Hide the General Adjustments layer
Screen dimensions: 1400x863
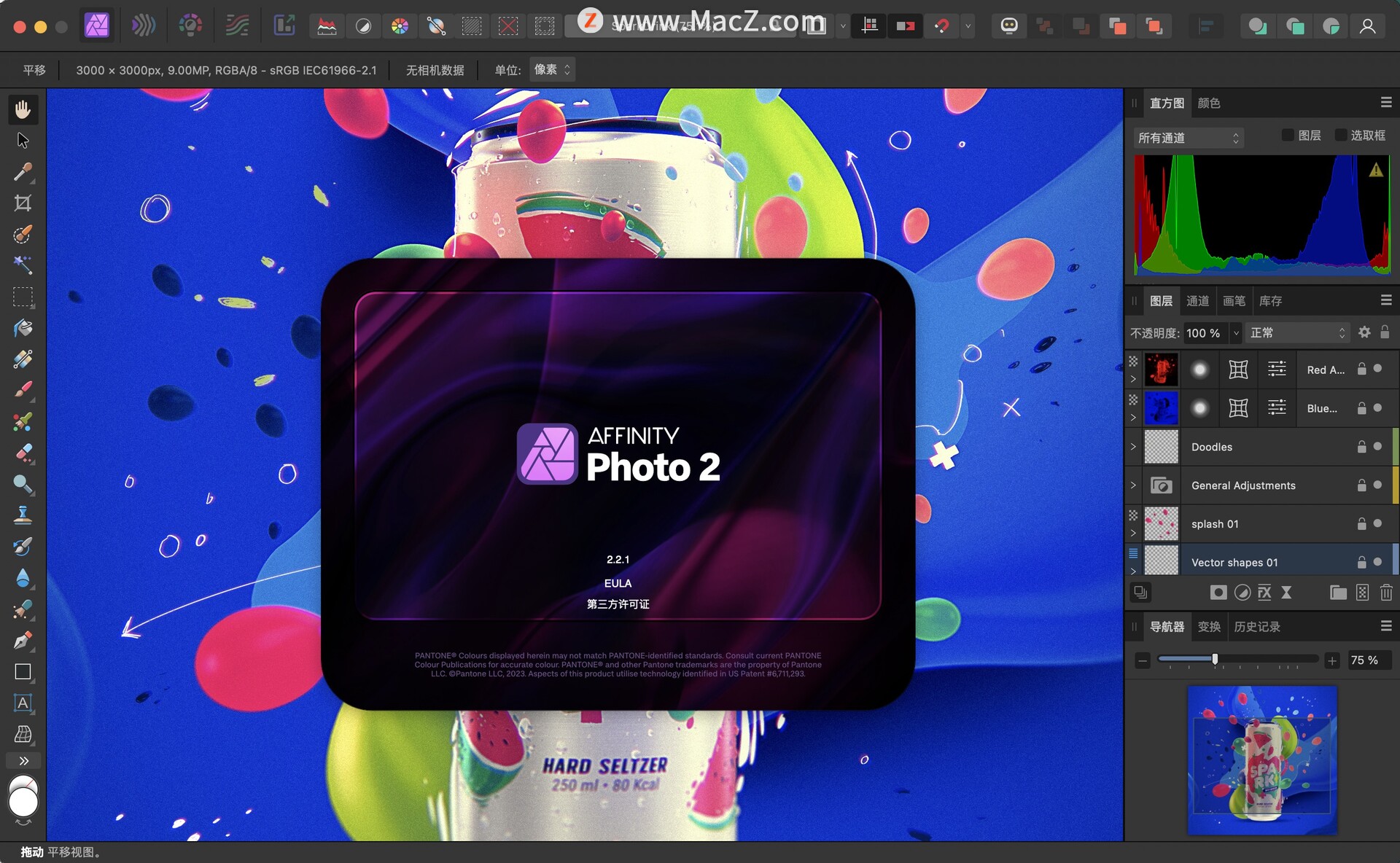click(x=1377, y=485)
